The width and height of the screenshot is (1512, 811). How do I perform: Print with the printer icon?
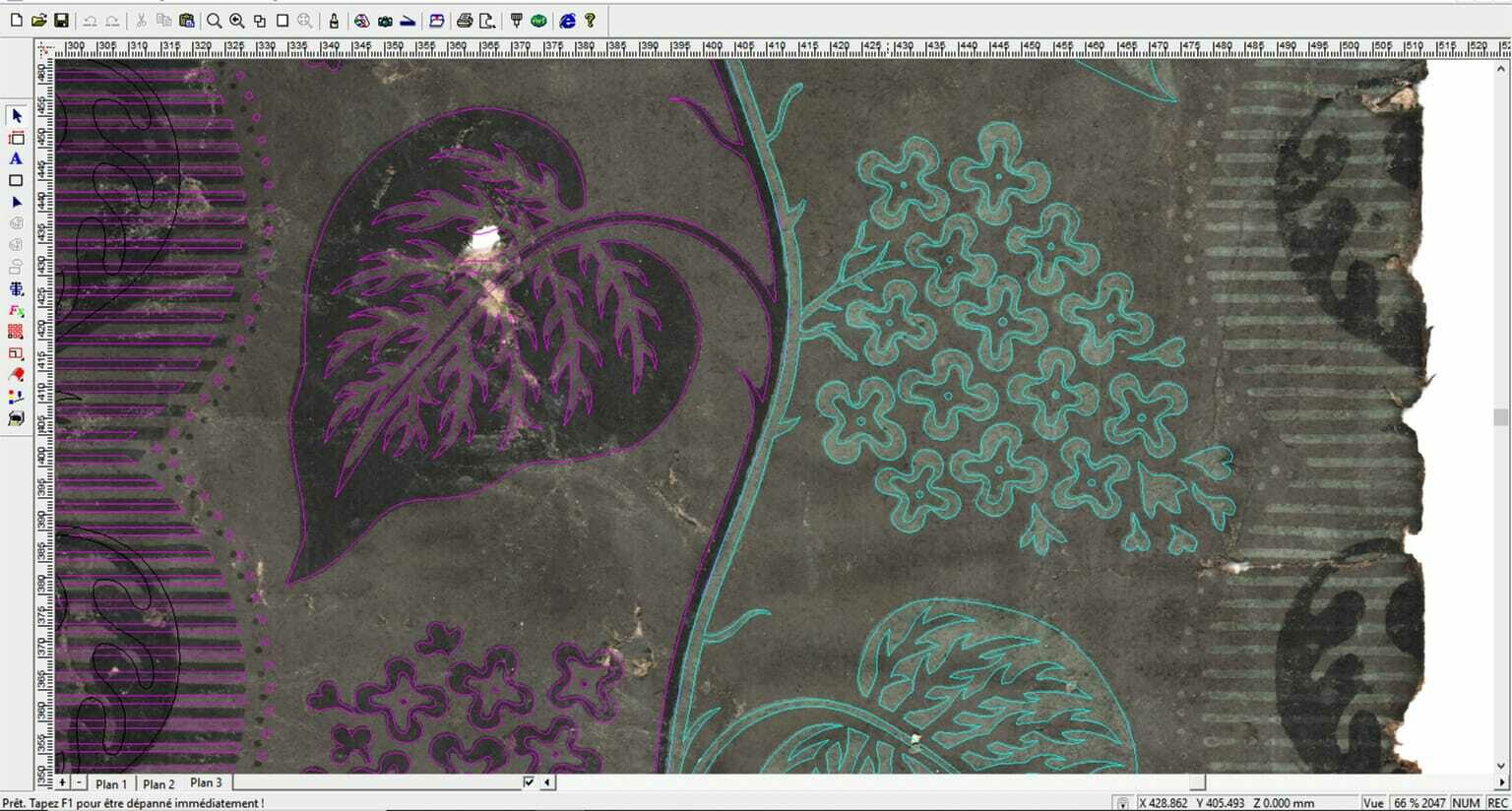coord(465,21)
